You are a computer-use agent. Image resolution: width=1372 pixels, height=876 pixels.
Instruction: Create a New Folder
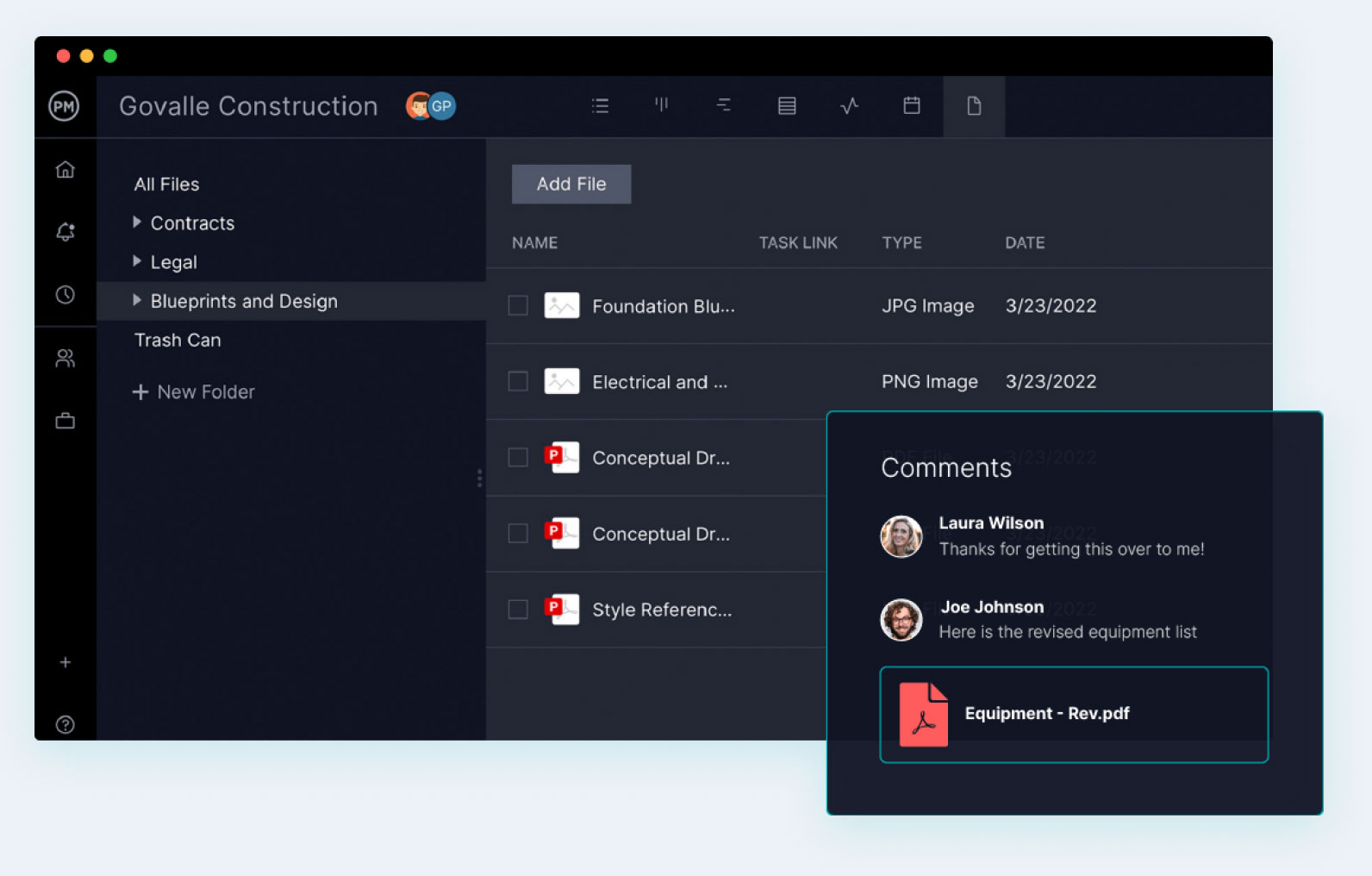tap(194, 392)
